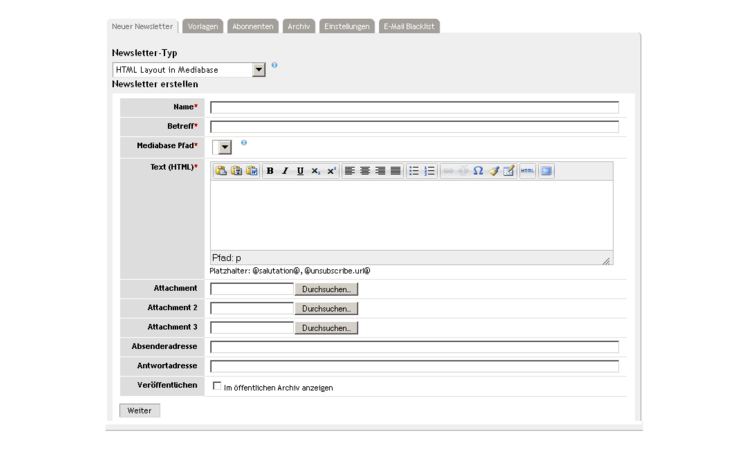Click the editor resize handle corner
The image size is (750, 450).
click(607, 261)
